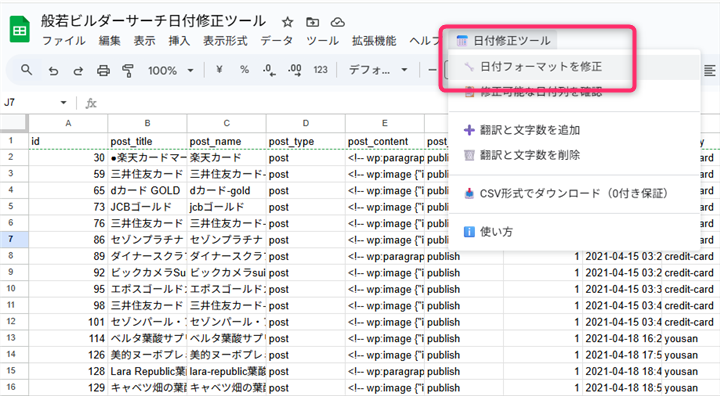Open zoom level 100% dropdown
Image resolution: width=720 pixels, height=396 pixels.
170,70
